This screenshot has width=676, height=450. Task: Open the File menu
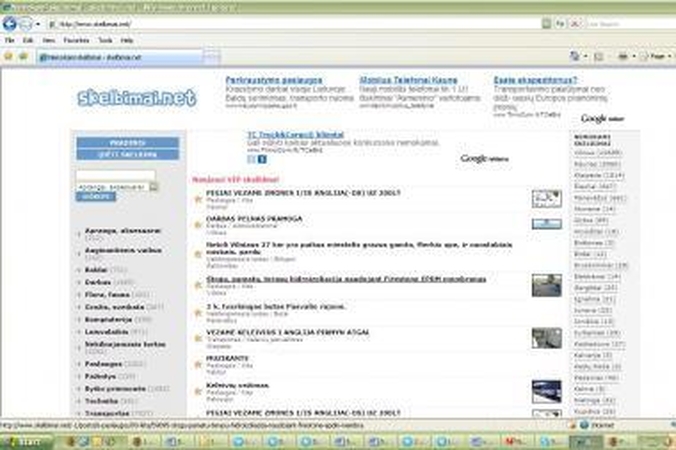(9, 40)
